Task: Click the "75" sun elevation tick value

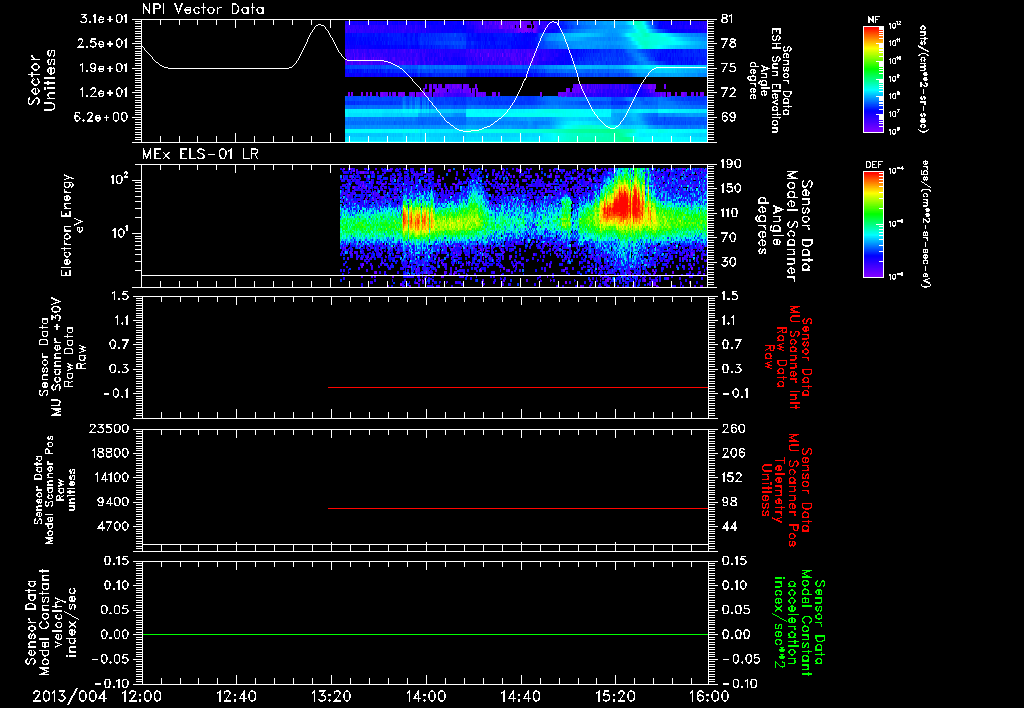Action: tap(728, 68)
